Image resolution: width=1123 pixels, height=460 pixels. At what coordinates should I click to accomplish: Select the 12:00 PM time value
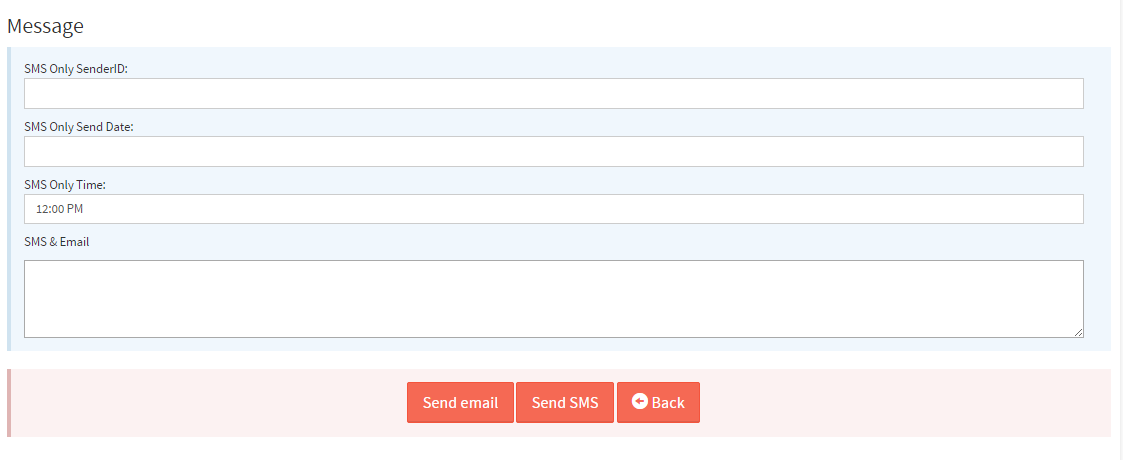(x=59, y=210)
